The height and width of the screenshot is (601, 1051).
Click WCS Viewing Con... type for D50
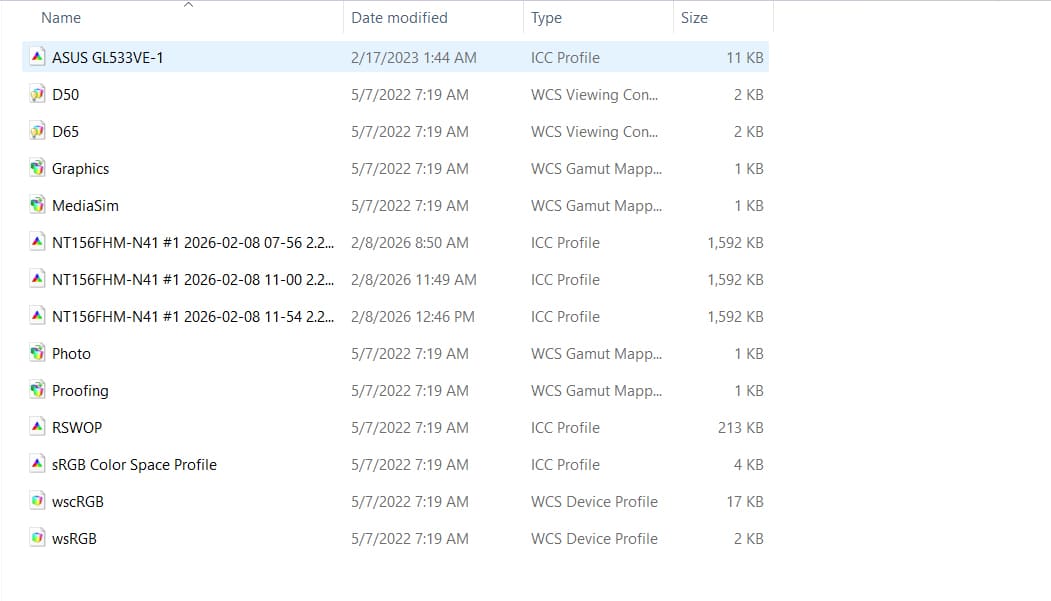click(x=595, y=94)
